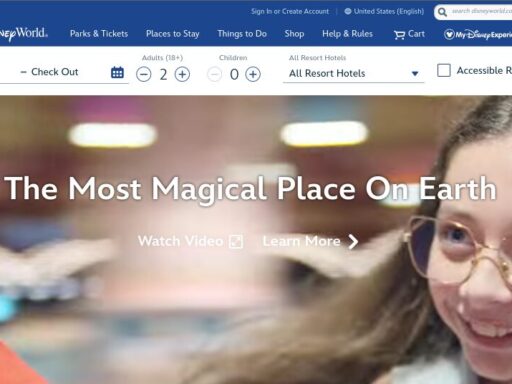The image size is (512, 384).
Task: Open the Parks & Tickets menu
Action: click(99, 34)
